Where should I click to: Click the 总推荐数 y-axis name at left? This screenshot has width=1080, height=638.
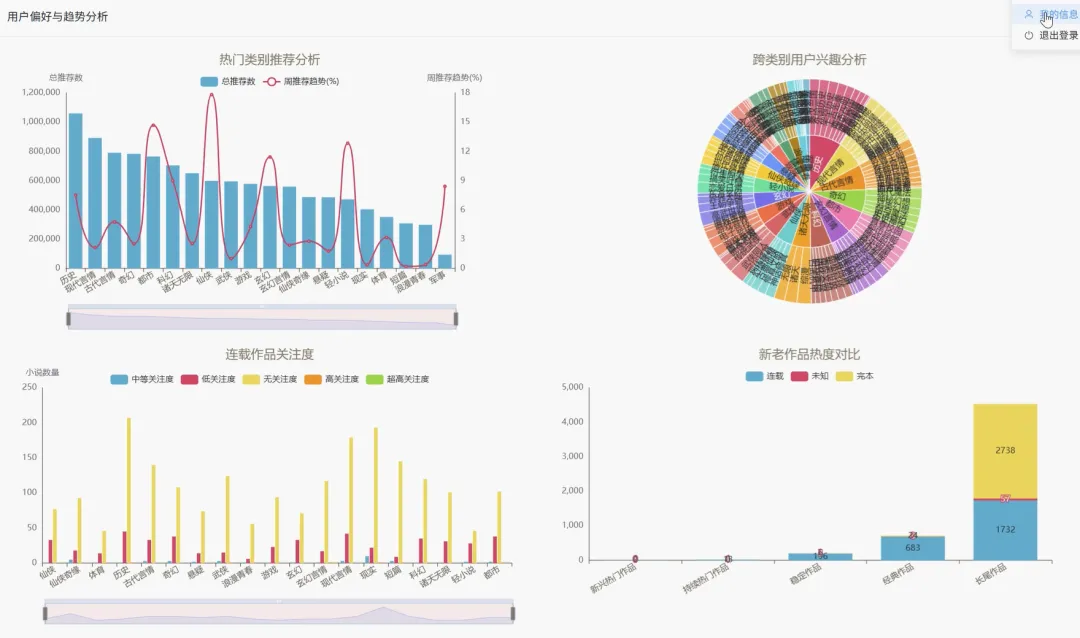pyautogui.click(x=66, y=78)
